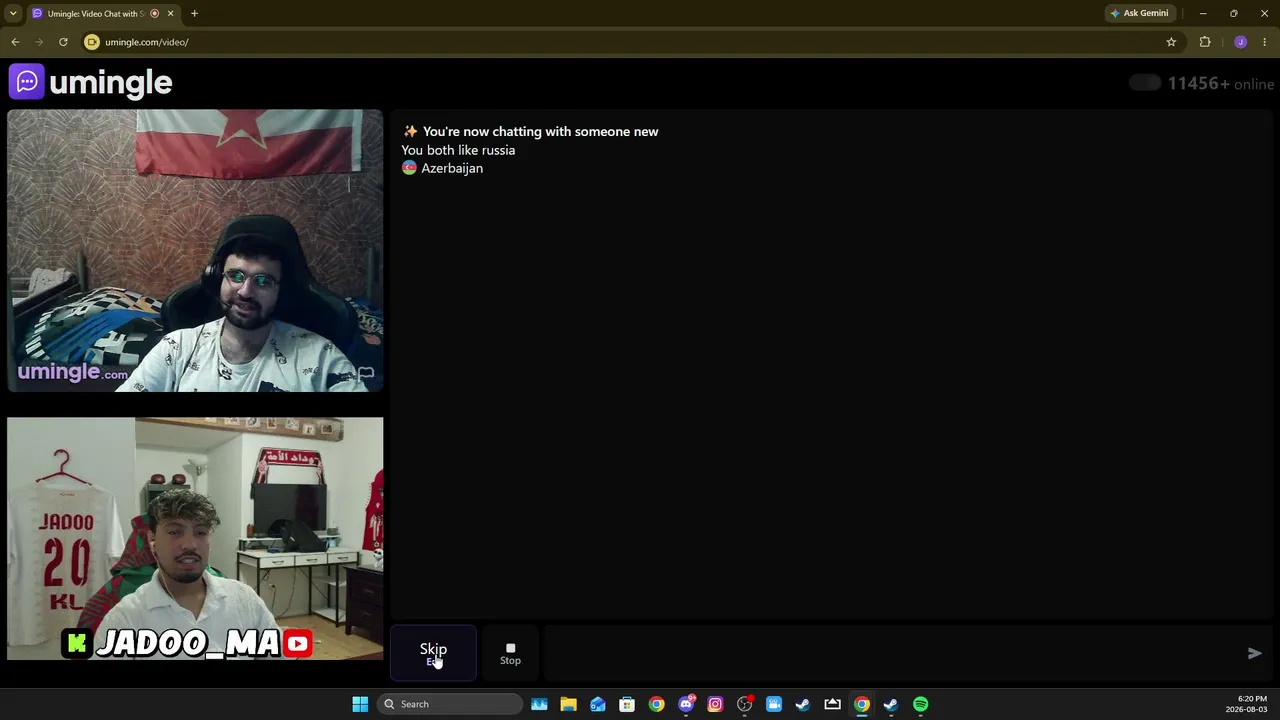
Task: Click the Umingle logo in the page header
Action: [91, 82]
